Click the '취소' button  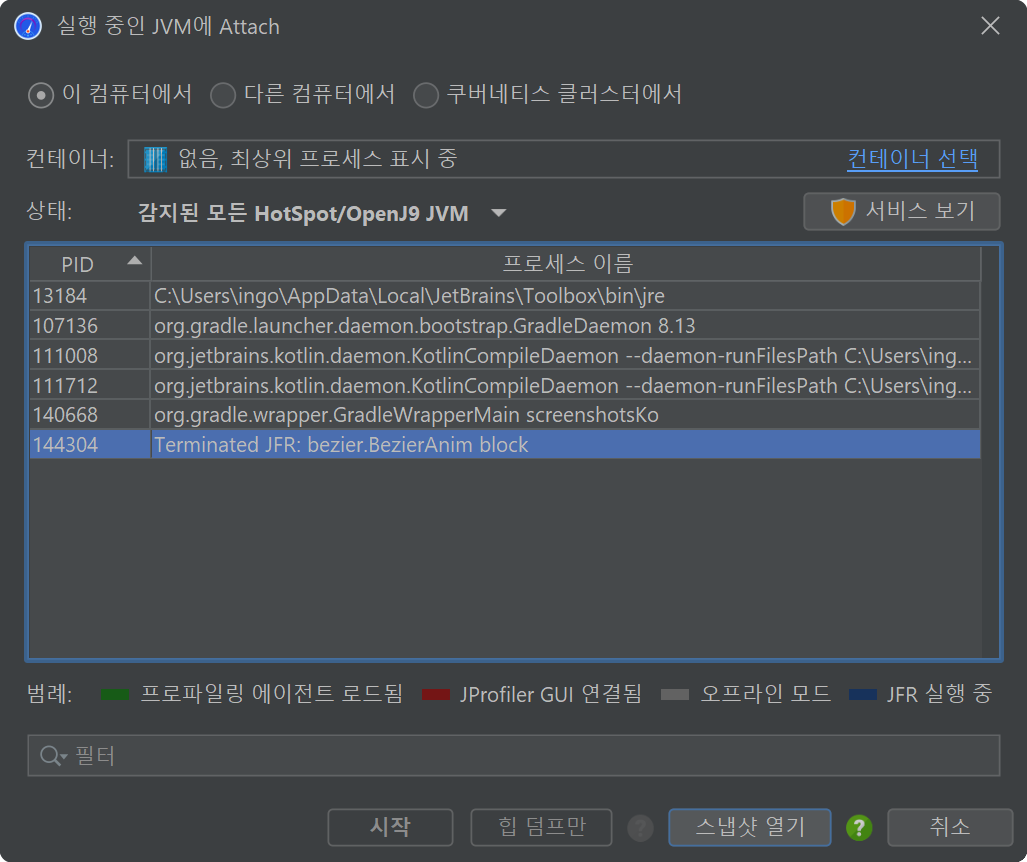[x=950, y=827]
